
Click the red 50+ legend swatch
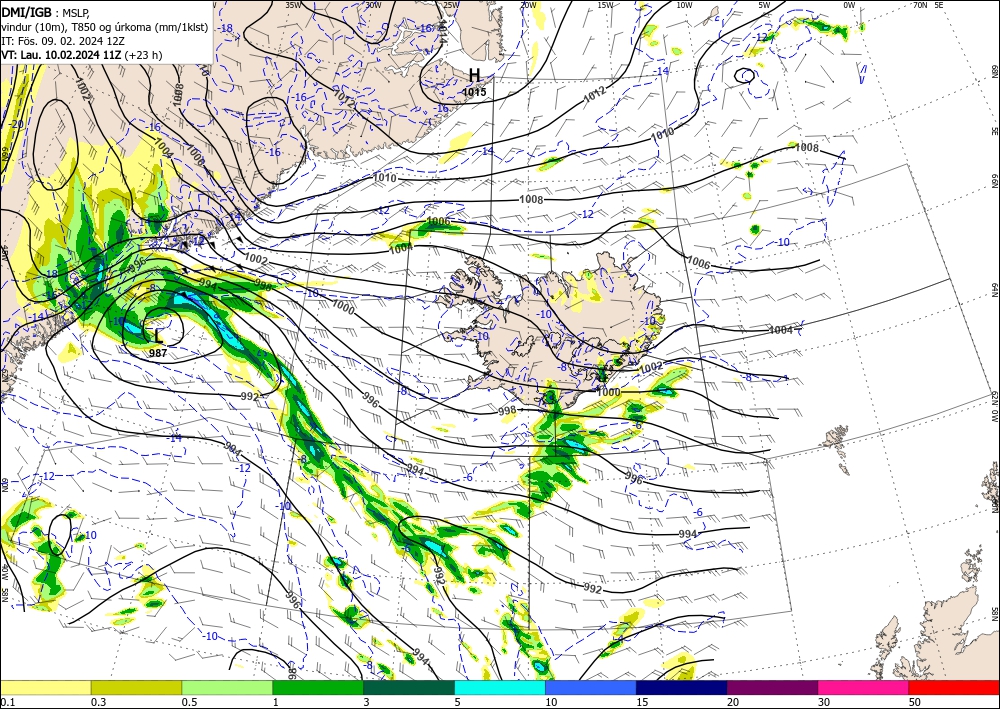954,687
